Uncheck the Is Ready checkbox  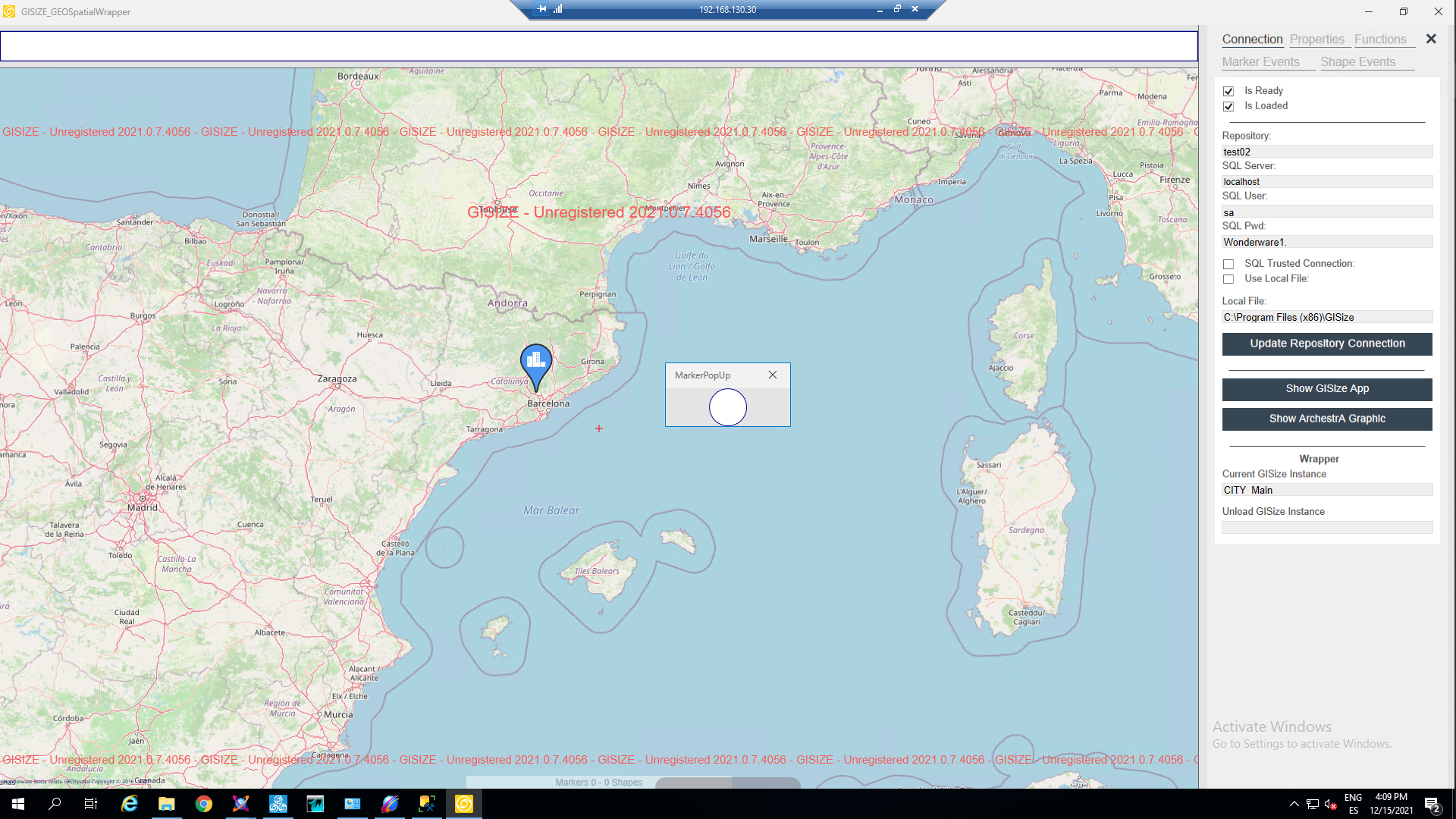click(x=1228, y=91)
